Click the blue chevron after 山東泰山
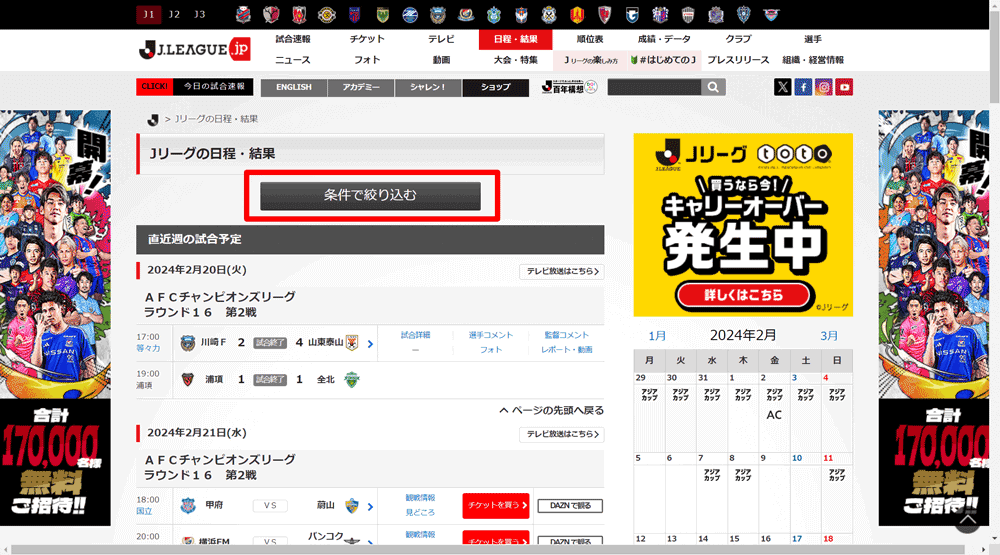The height and width of the screenshot is (555, 1000). pos(370,344)
